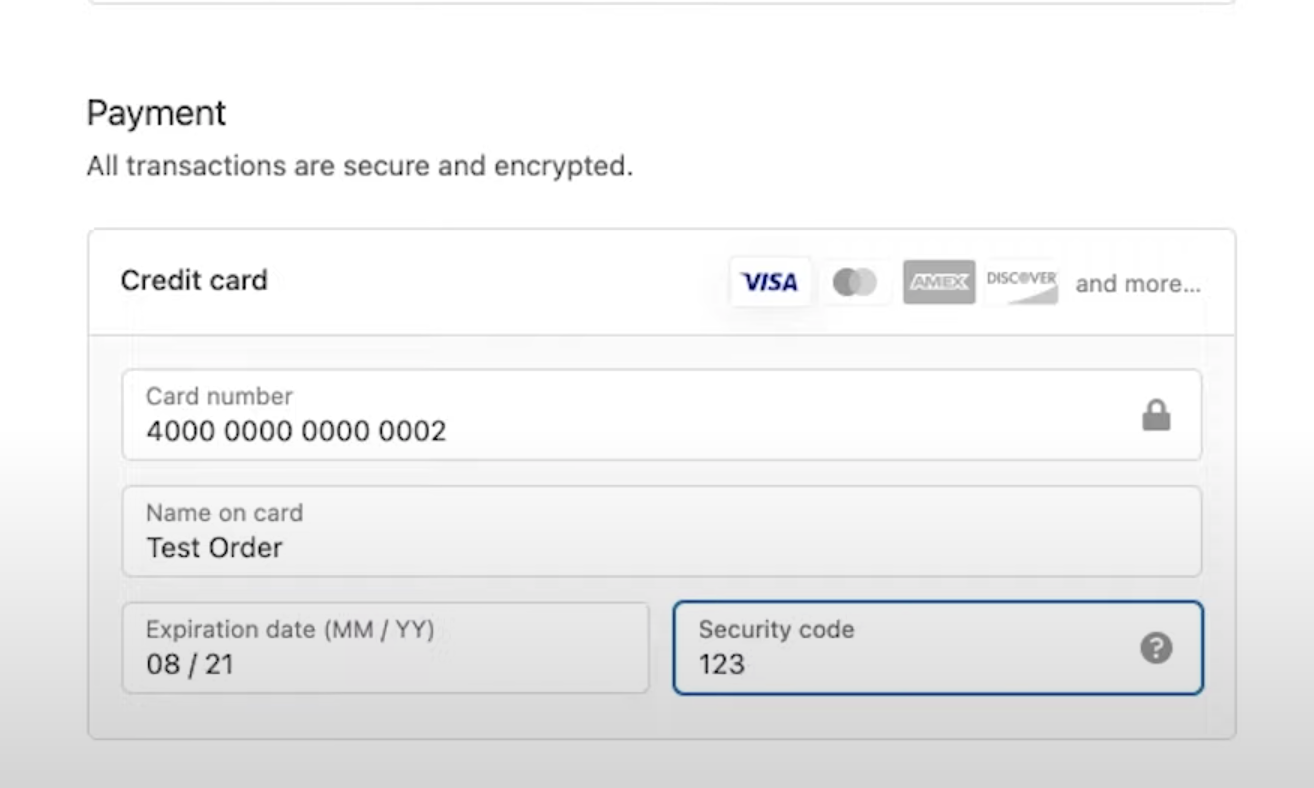Place cursor on the "Test Order" name text
The image size is (1314, 788).
pos(214,548)
